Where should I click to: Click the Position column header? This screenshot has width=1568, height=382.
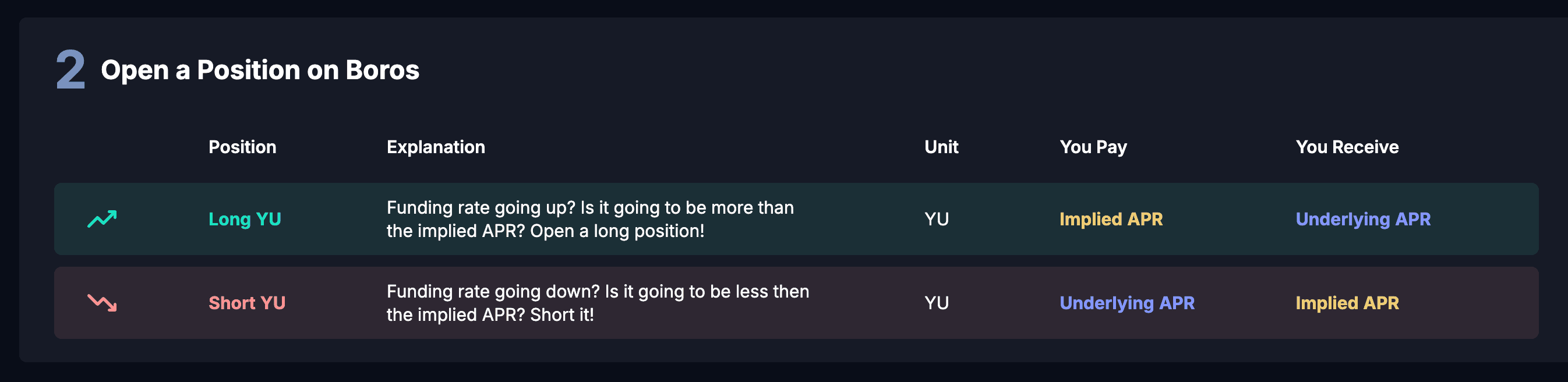pos(242,147)
